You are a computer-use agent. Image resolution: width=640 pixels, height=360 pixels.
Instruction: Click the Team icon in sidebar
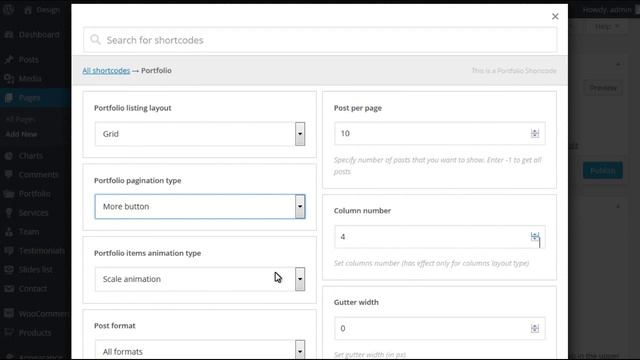pos(9,232)
